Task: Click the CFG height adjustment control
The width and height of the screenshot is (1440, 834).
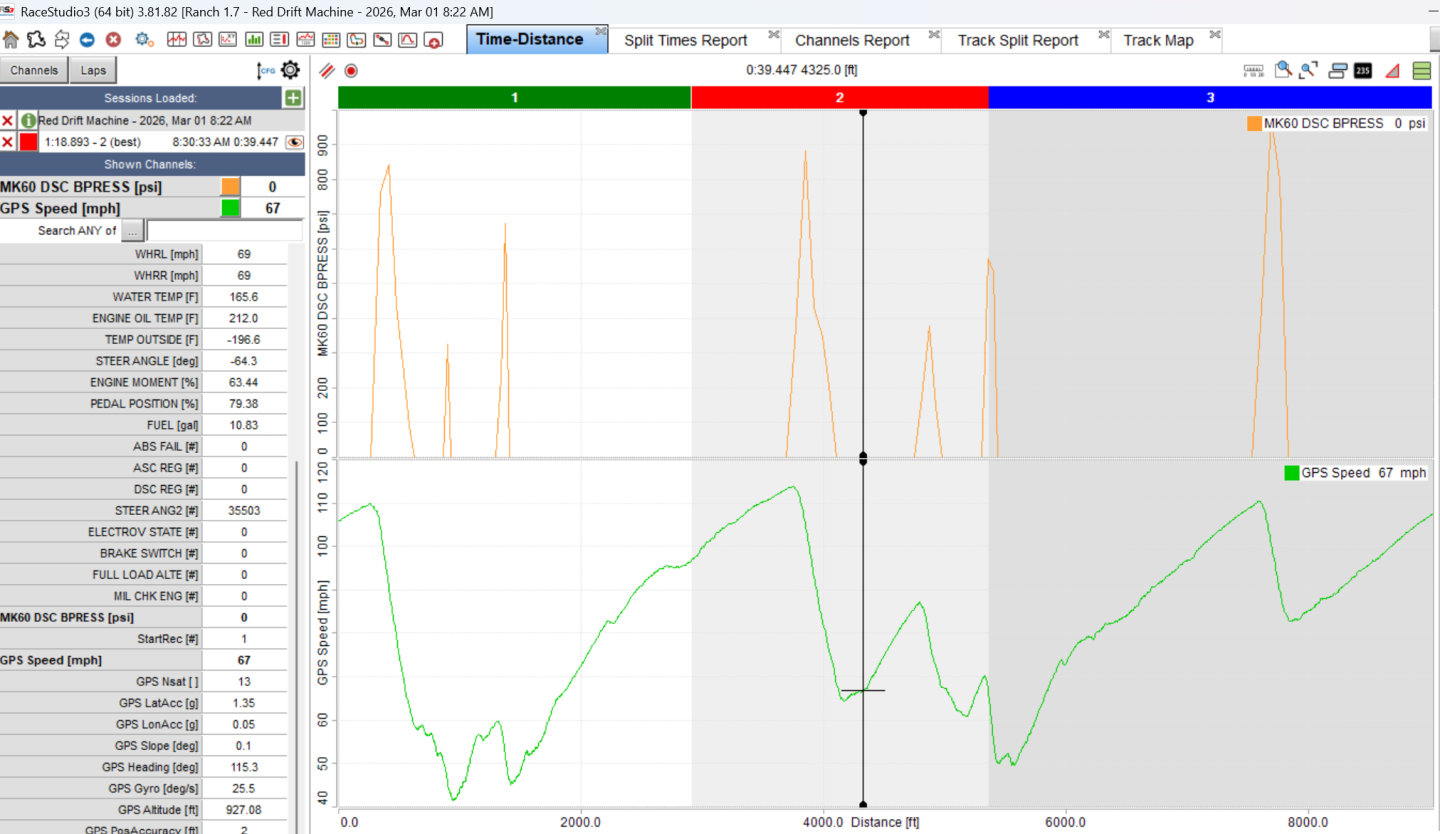Action: [x=266, y=70]
